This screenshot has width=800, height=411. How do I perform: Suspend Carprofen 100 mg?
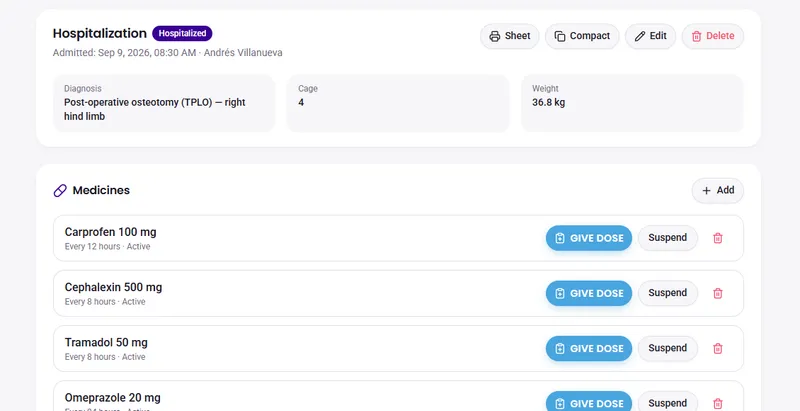point(668,238)
